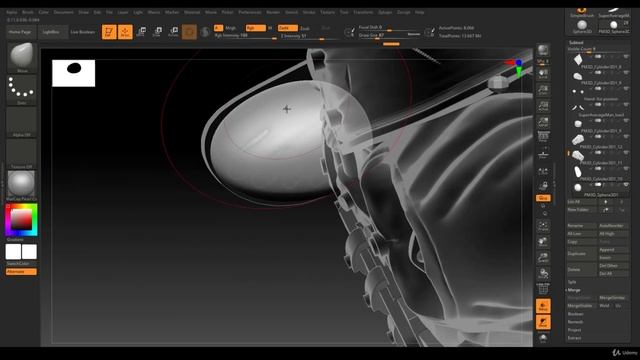This screenshot has width=640, height=360.
Task: Toggle the Transp transparency button
Action: tap(543, 306)
